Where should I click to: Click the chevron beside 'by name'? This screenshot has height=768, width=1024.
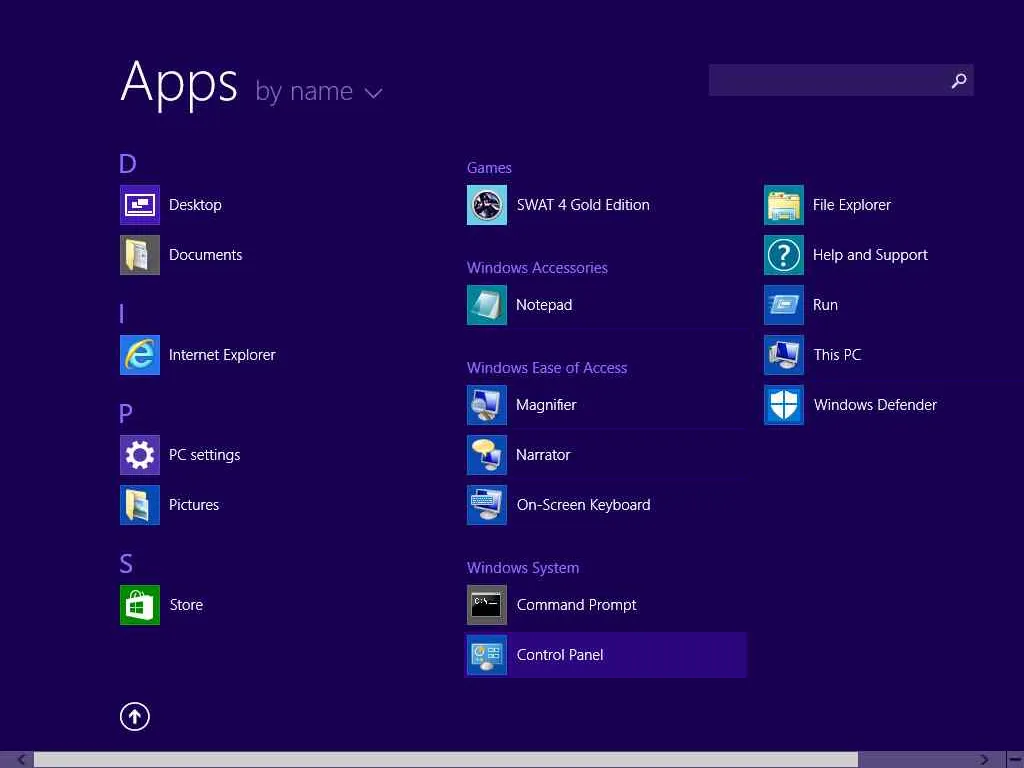pos(373,93)
